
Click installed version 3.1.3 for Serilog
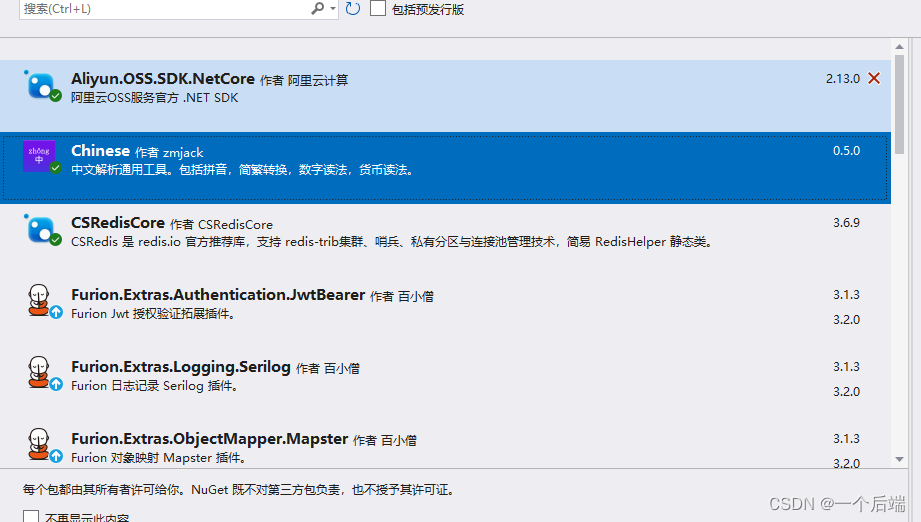[x=846, y=367]
